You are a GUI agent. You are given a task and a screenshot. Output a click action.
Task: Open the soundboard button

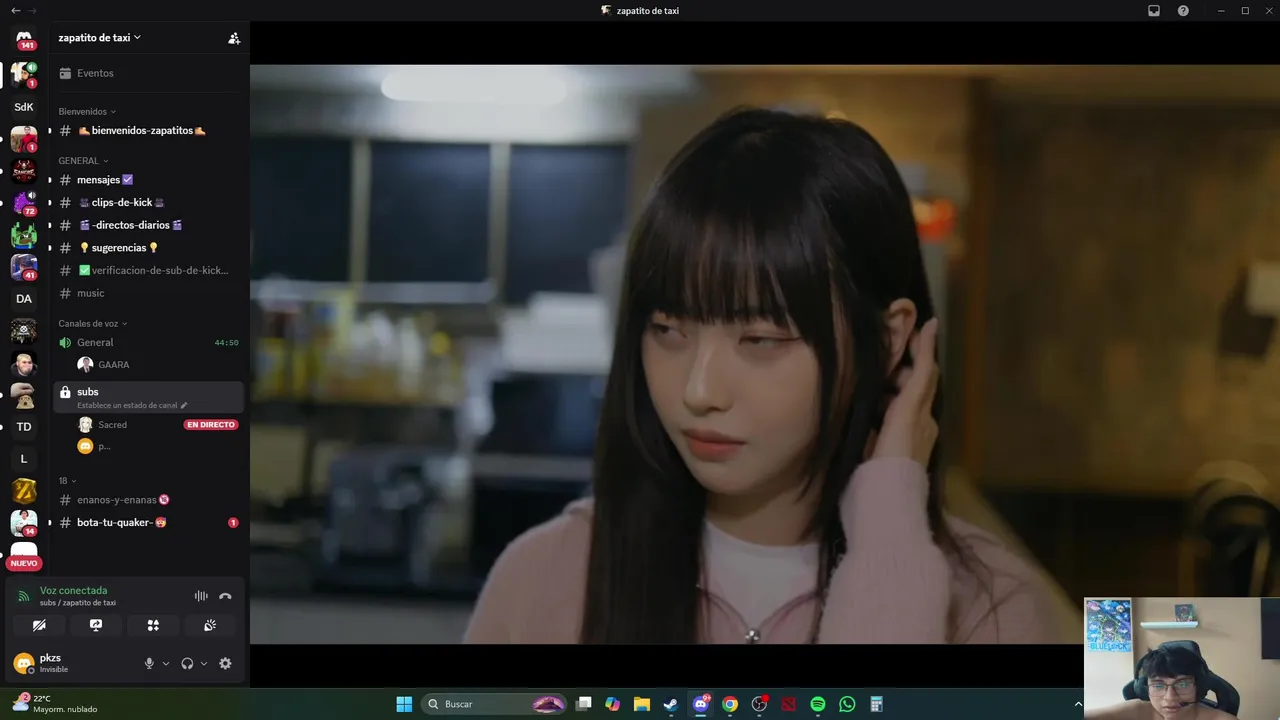[210, 625]
